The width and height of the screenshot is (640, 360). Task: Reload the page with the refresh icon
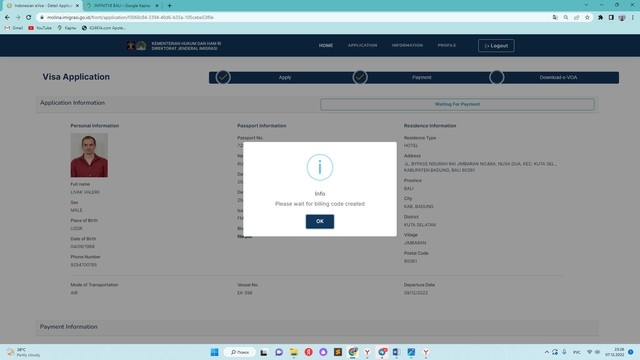click(29, 18)
